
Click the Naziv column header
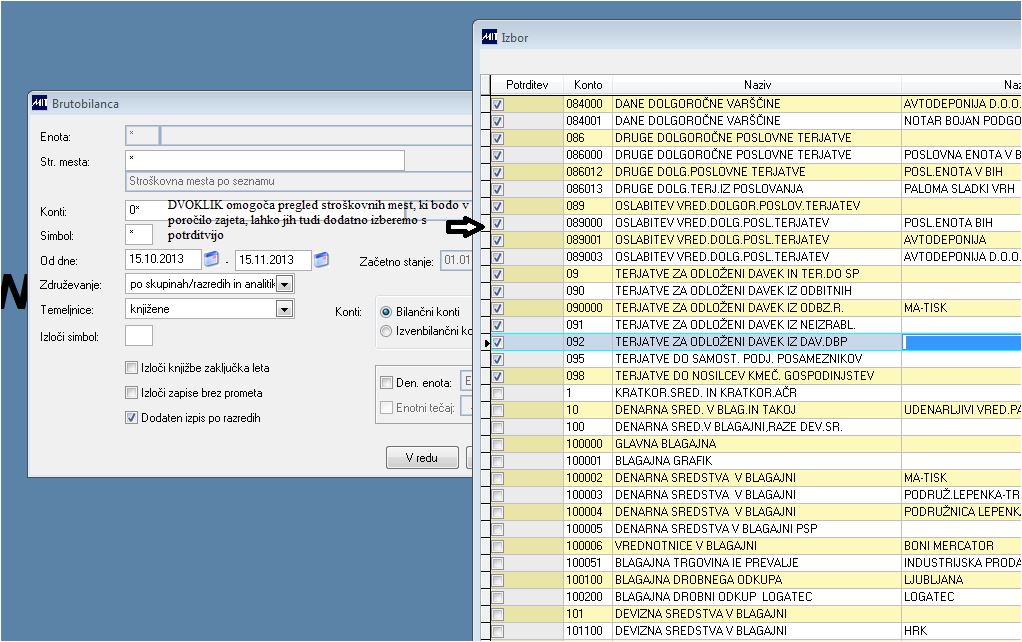(x=757, y=85)
